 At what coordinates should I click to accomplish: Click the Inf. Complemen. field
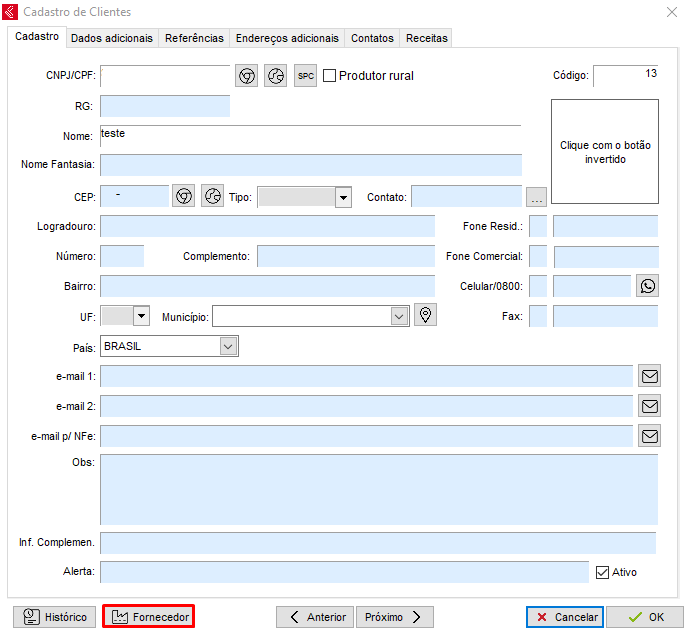(x=378, y=543)
